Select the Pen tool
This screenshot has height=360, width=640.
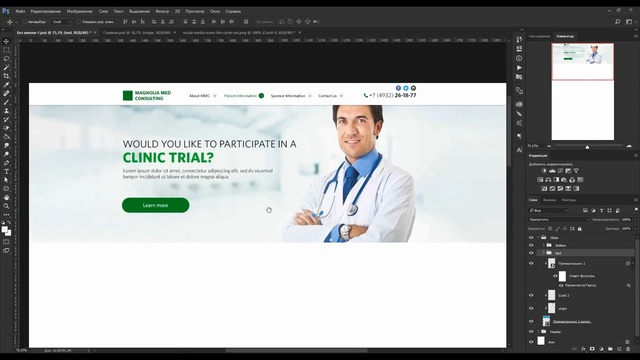[6, 163]
